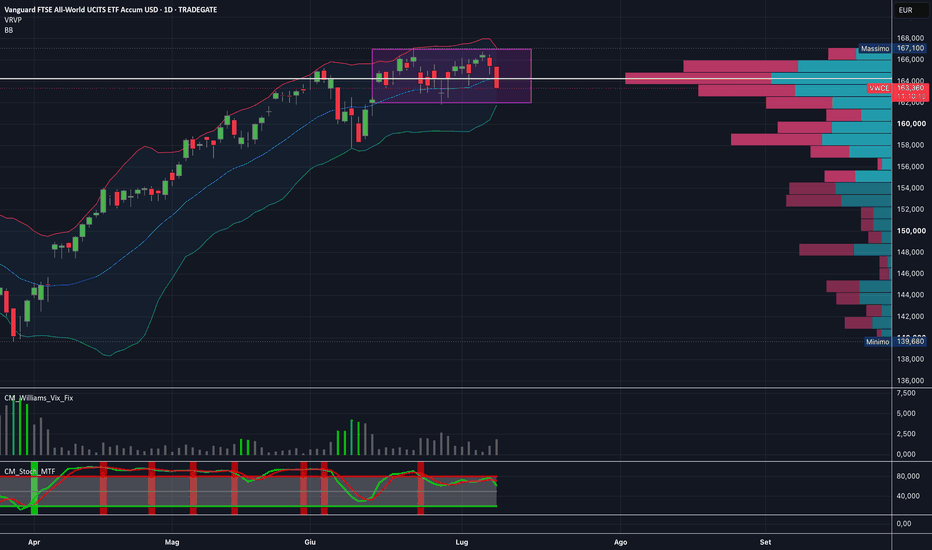Click the Lug label on the time axis
932x550 pixels.
tap(462, 542)
